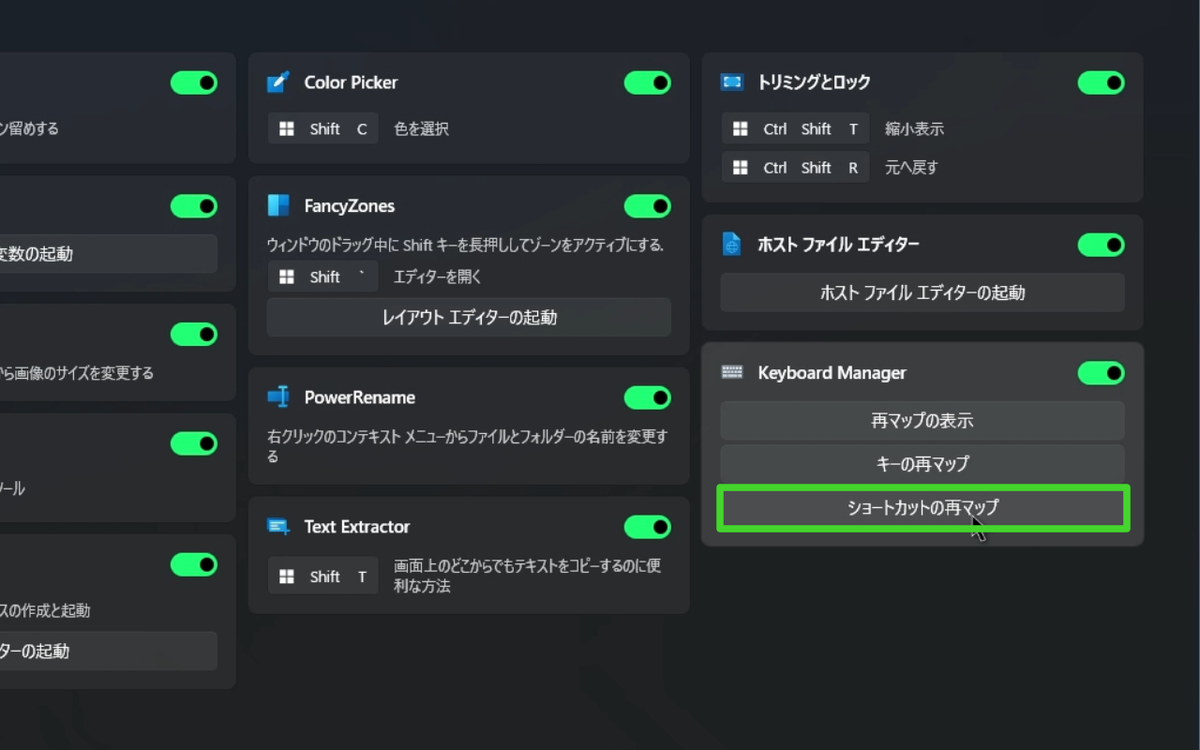The height and width of the screenshot is (750, 1200).
Task: Click the Windows key icon in Color Picker shortcut
Action: pyautogui.click(x=287, y=129)
